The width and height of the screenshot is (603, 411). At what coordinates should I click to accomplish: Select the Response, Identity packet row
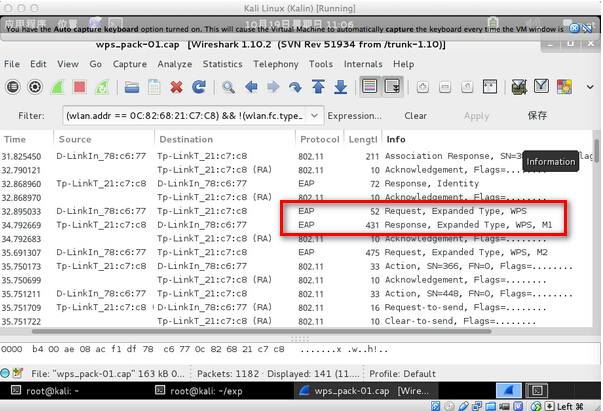296,184
